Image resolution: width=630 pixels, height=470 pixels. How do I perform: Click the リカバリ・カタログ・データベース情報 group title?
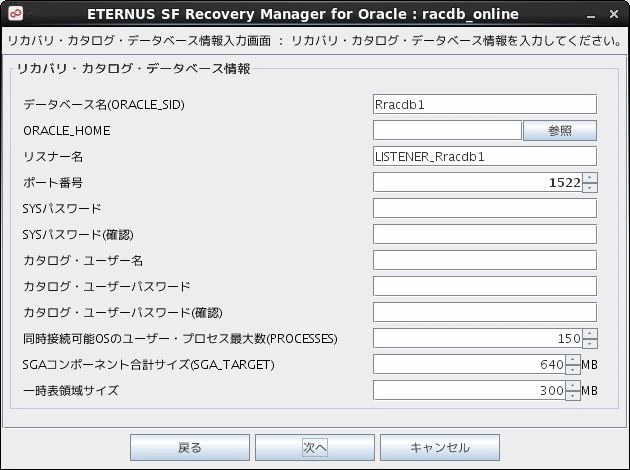(x=133, y=69)
